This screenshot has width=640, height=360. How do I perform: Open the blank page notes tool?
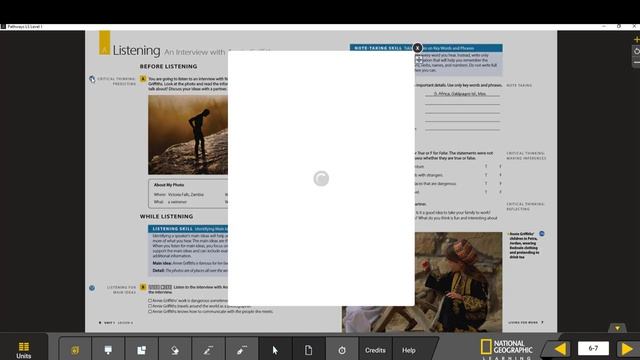click(x=309, y=350)
